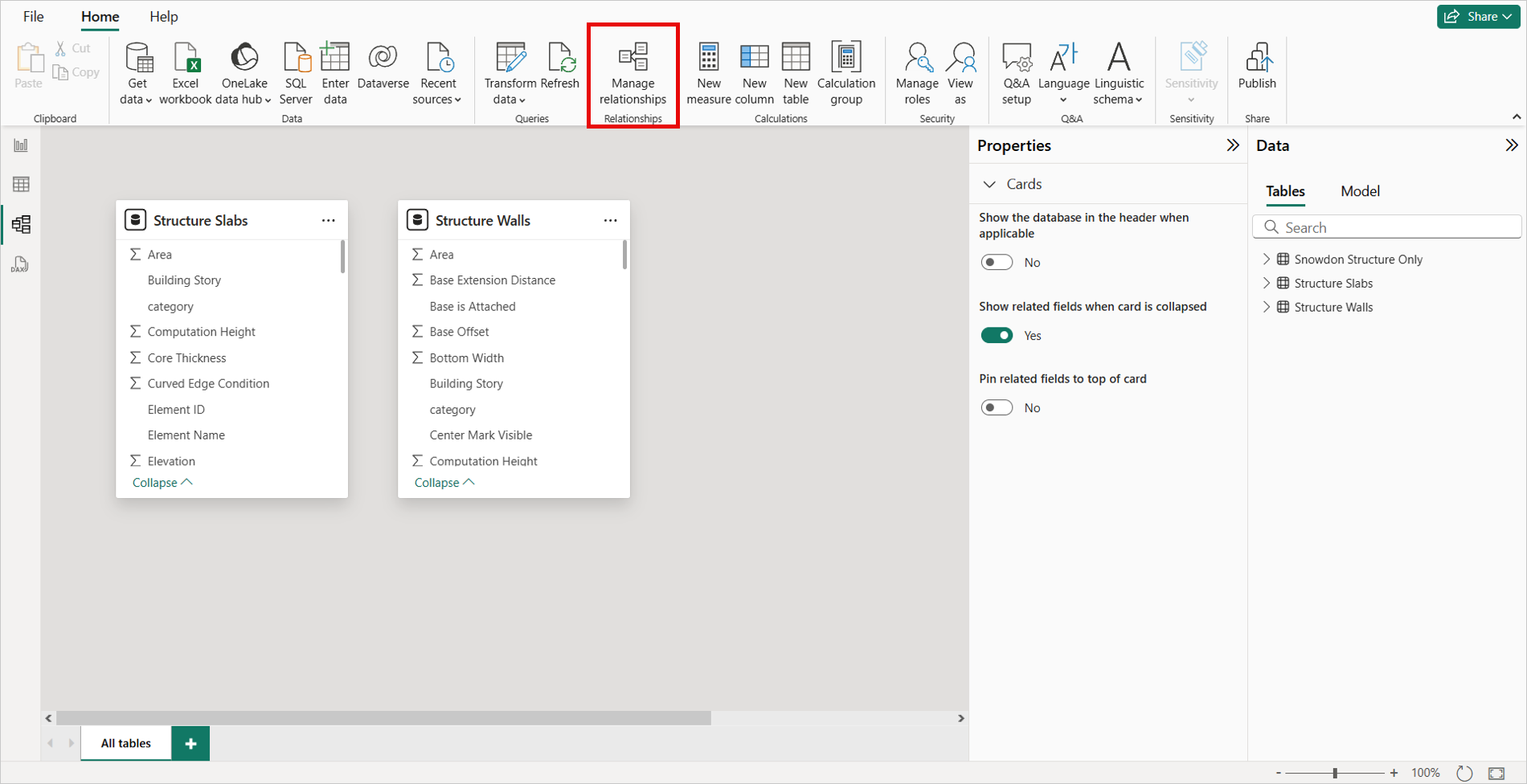Create a New measure
The width and height of the screenshot is (1527, 784).
709,74
